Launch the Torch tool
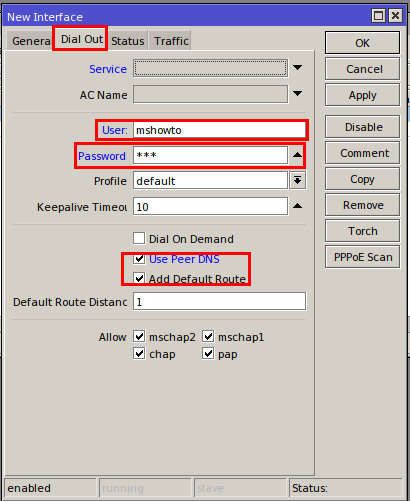410x501 pixels. tap(363, 231)
